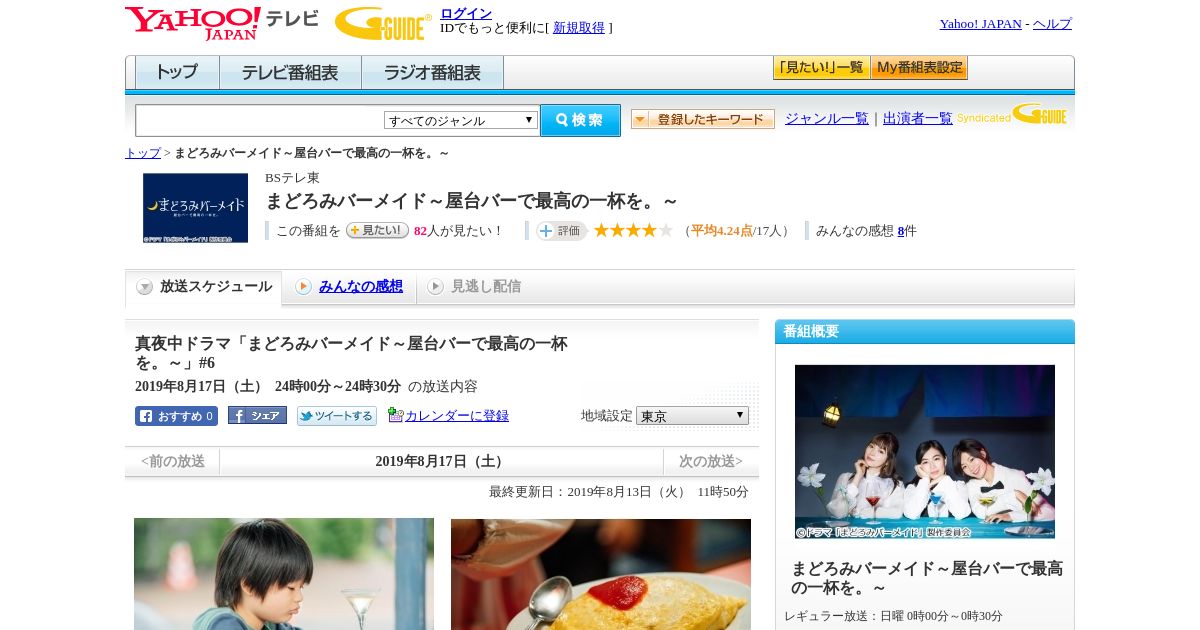Open the ジャンル一覧 link
The image size is (1200, 630).
click(827, 119)
